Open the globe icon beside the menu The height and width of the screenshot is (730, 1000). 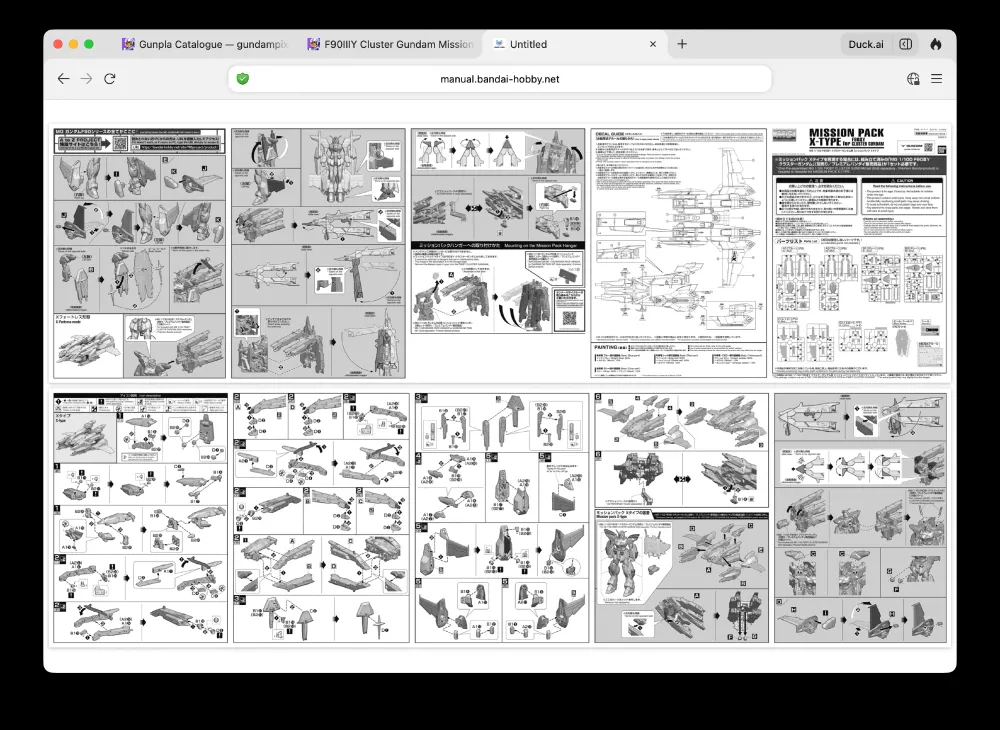click(913, 79)
